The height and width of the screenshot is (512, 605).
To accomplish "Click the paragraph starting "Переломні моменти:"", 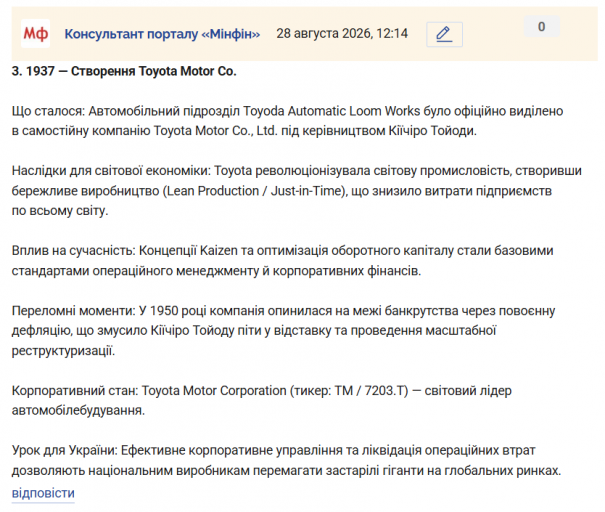I will click(x=283, y=331).
